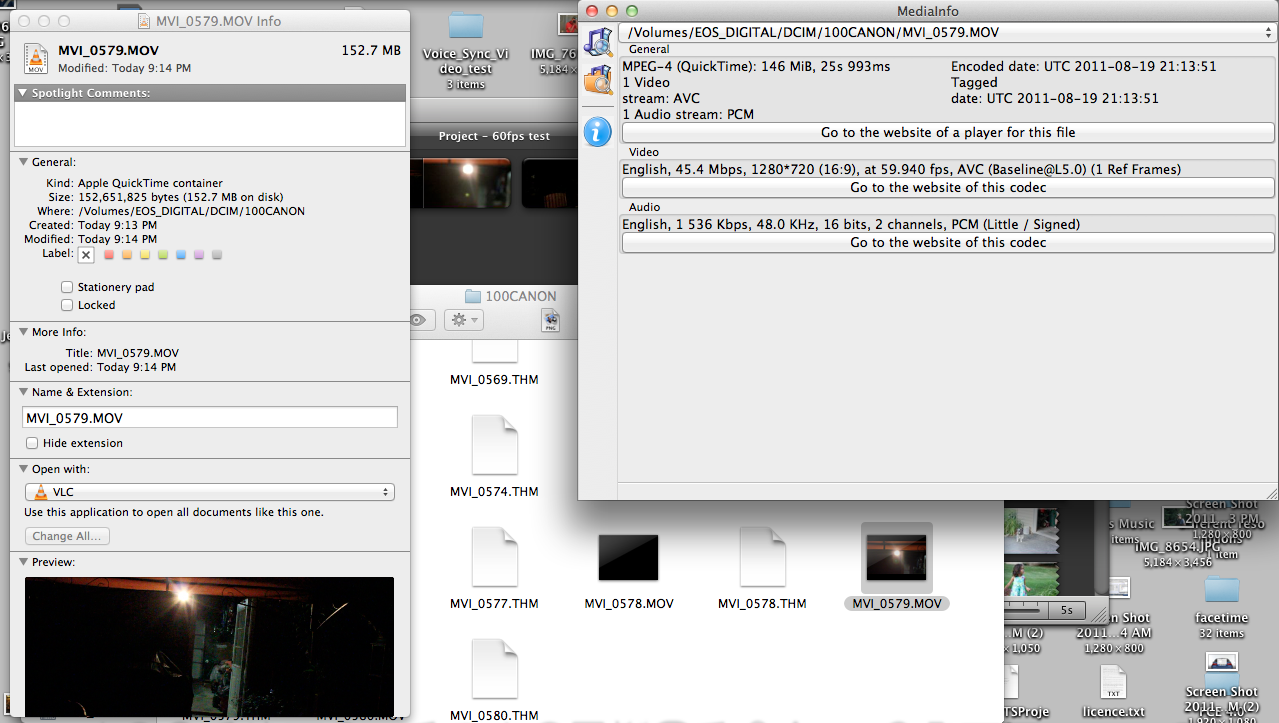Click the 100CANON folder icon in Finder title

click(x=473, y=296)
